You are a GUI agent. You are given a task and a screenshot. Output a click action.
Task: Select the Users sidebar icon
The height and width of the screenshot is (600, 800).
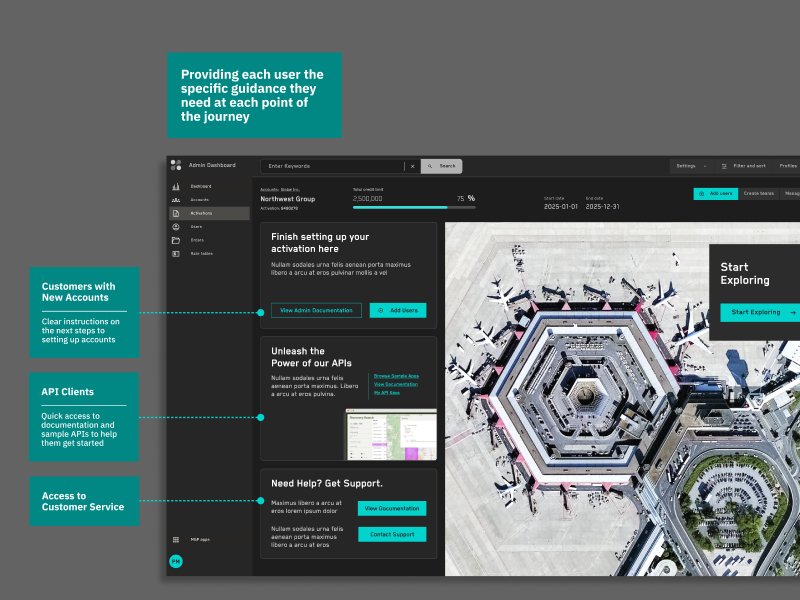176,227
